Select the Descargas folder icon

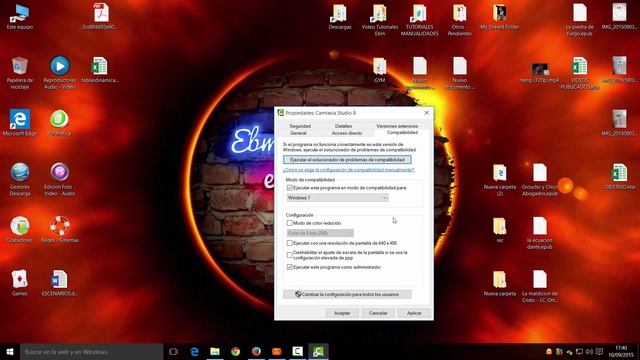tap(340, 16)
